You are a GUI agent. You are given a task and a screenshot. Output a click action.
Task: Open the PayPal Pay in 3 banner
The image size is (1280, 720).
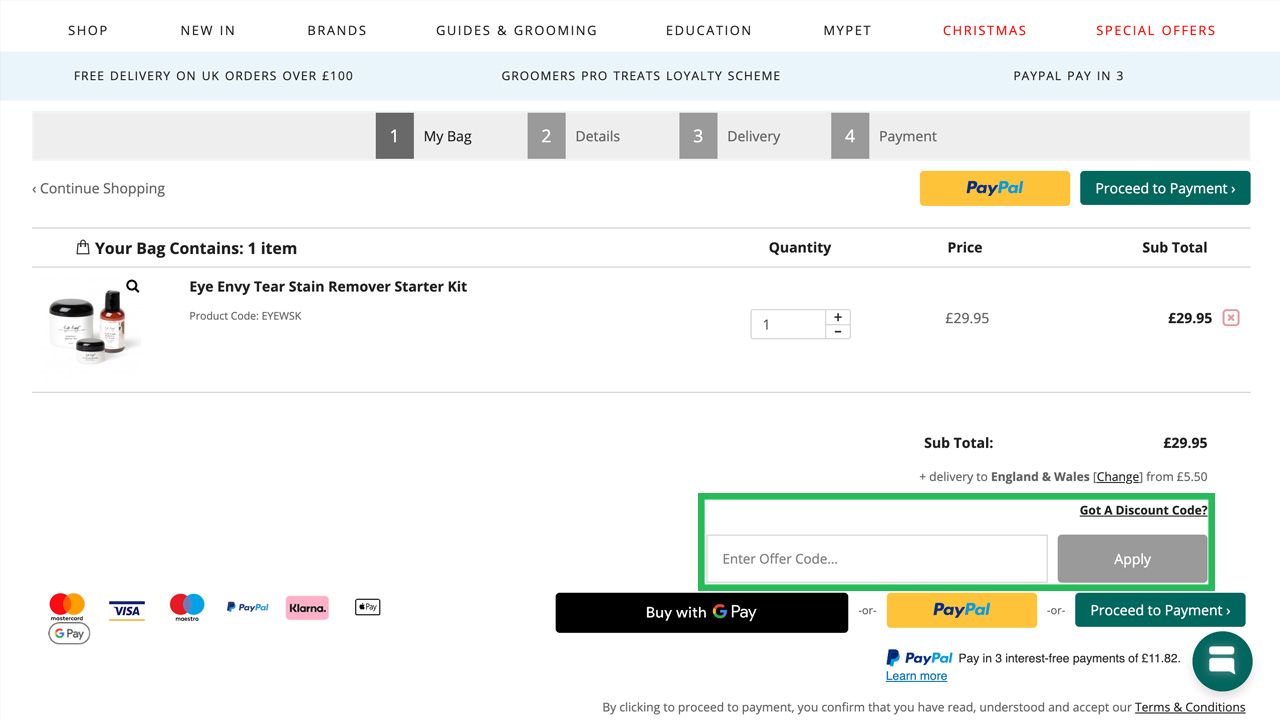pos(1068,76)
